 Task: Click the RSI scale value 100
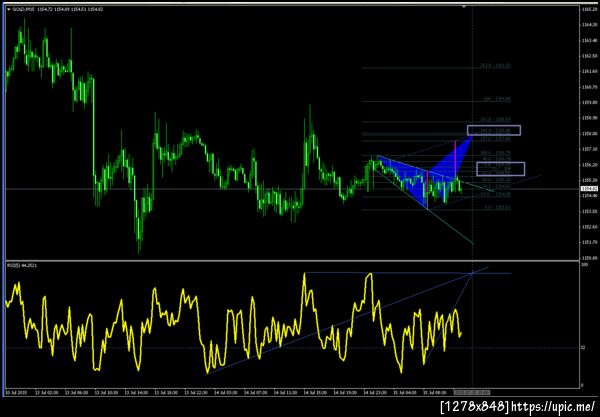[584, 264]
